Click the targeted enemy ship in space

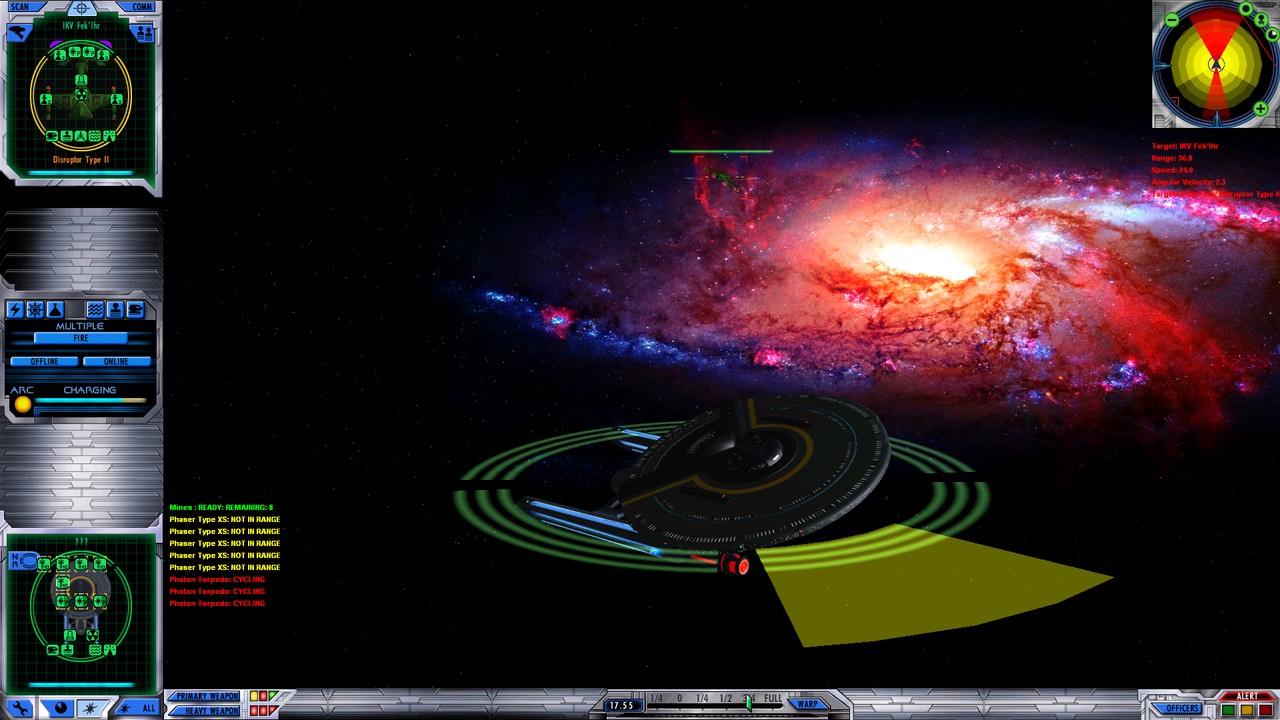[x=720, y=179]
